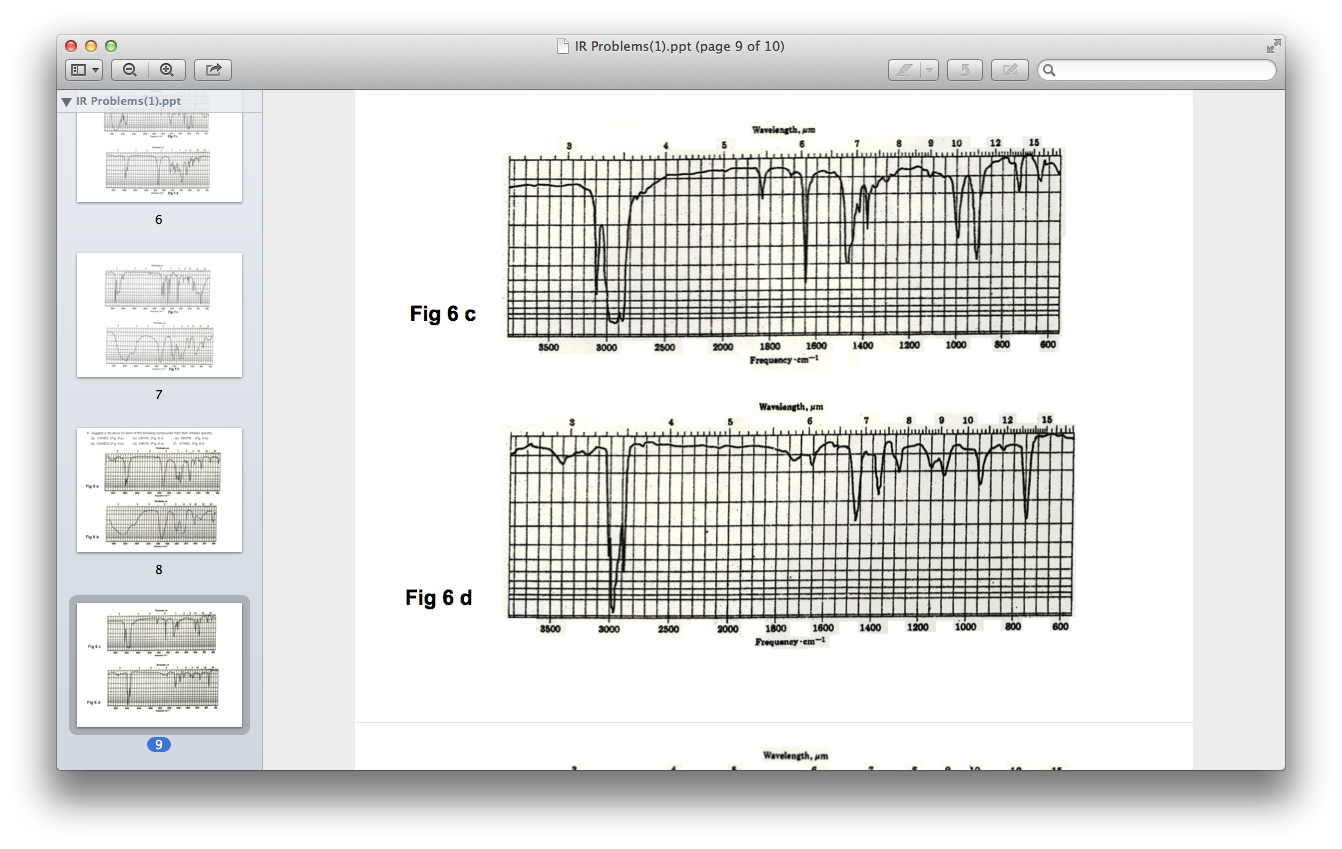
Task: Toggle full screen with the top-right arrows
Action: [x=1274, y=45]
